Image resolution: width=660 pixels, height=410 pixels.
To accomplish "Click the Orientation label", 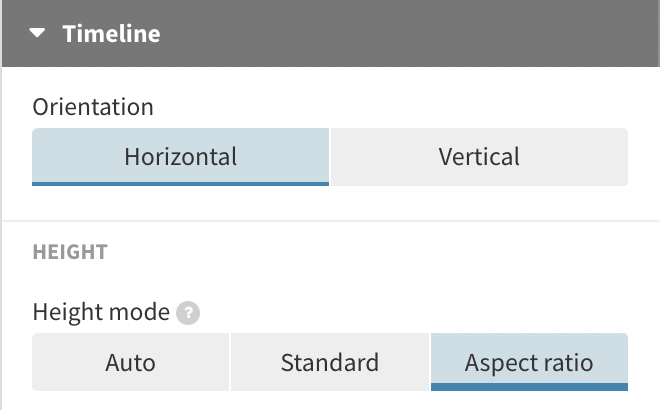I will 93,106.
